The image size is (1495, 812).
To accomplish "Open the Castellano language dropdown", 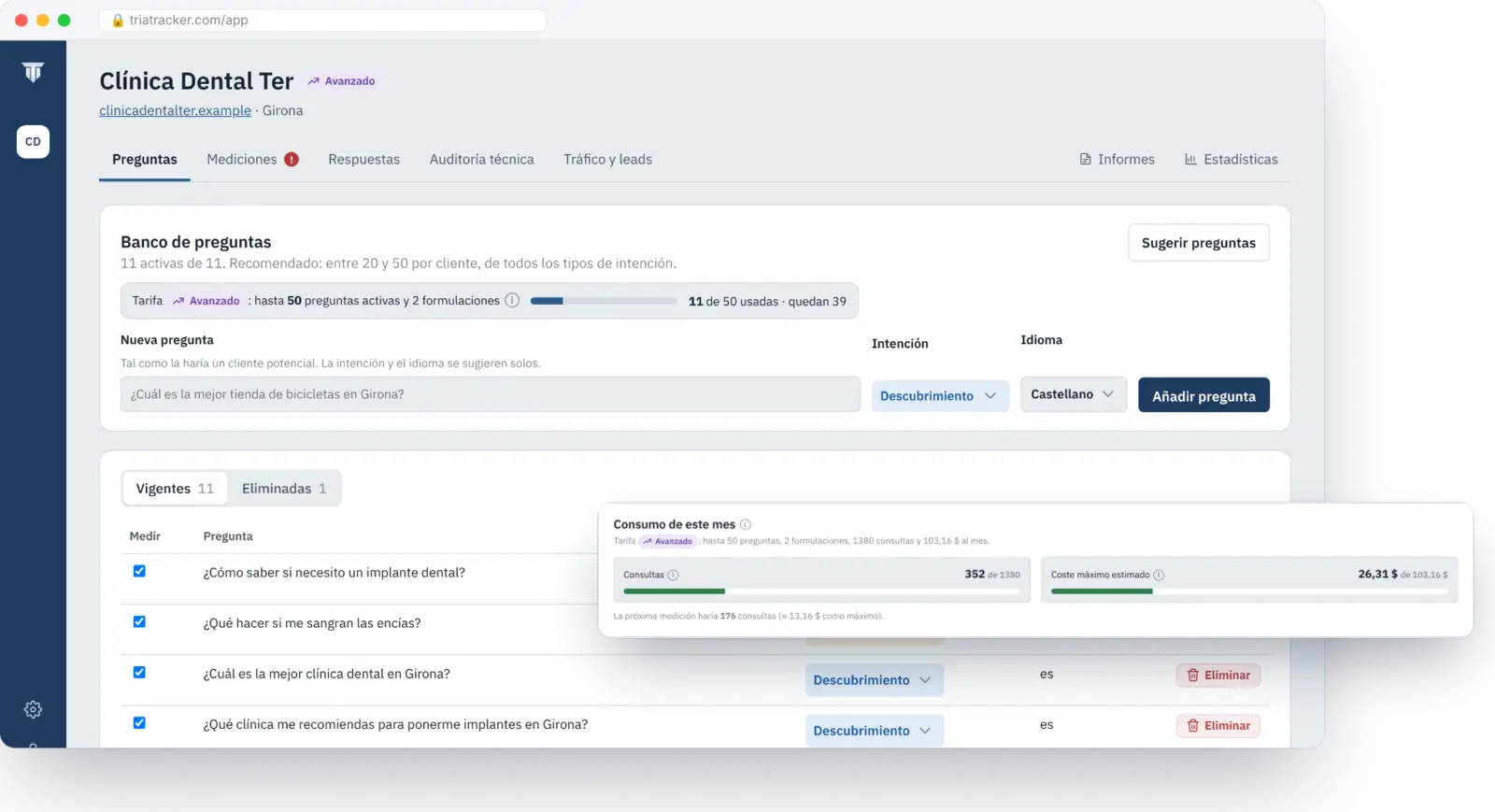I will tap(1073, 394).
